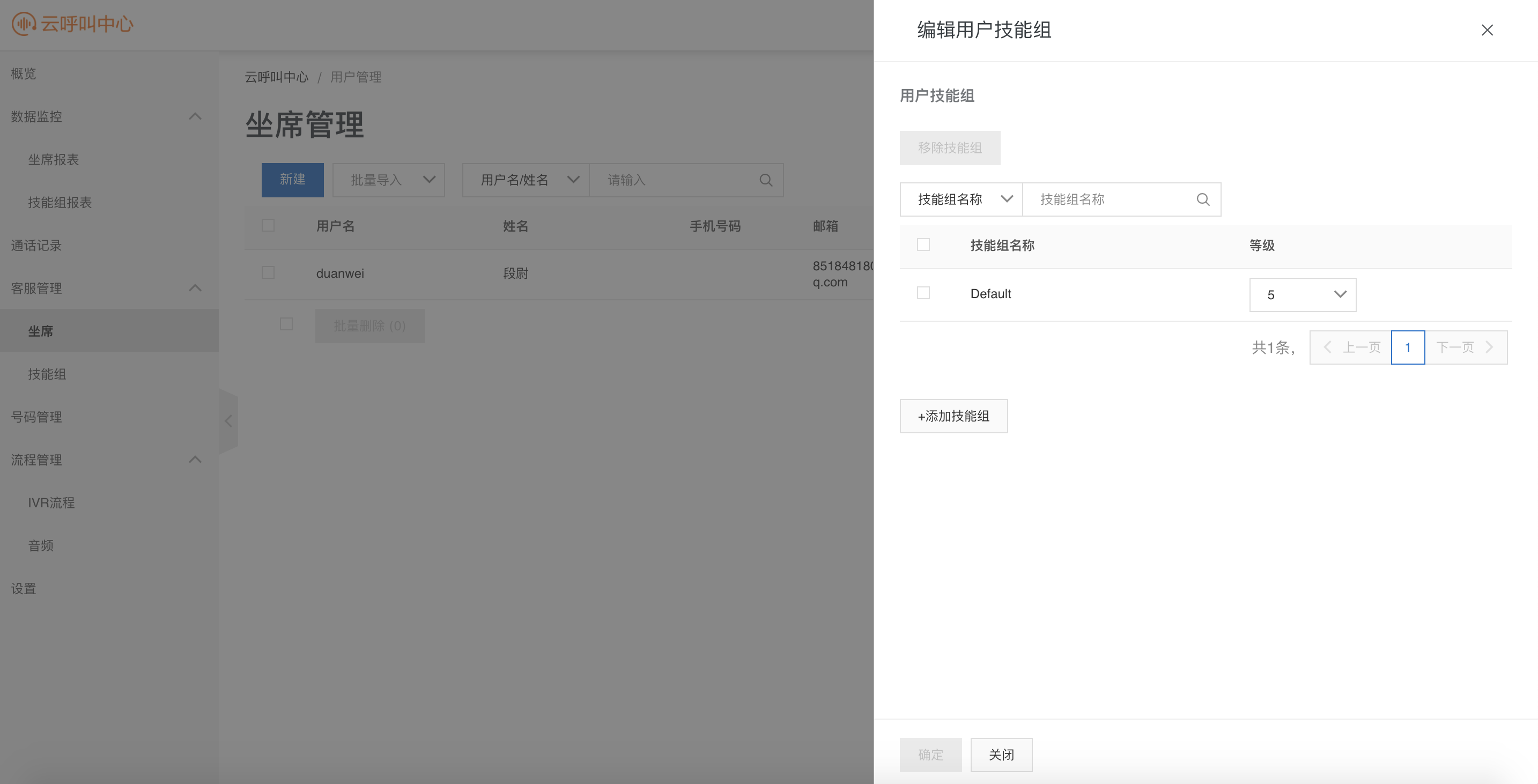Image resolution: width=1538 pixels, height=784 pixels.
Task: Go to 下一页 in pagination
Action: tap(1466, 347)
